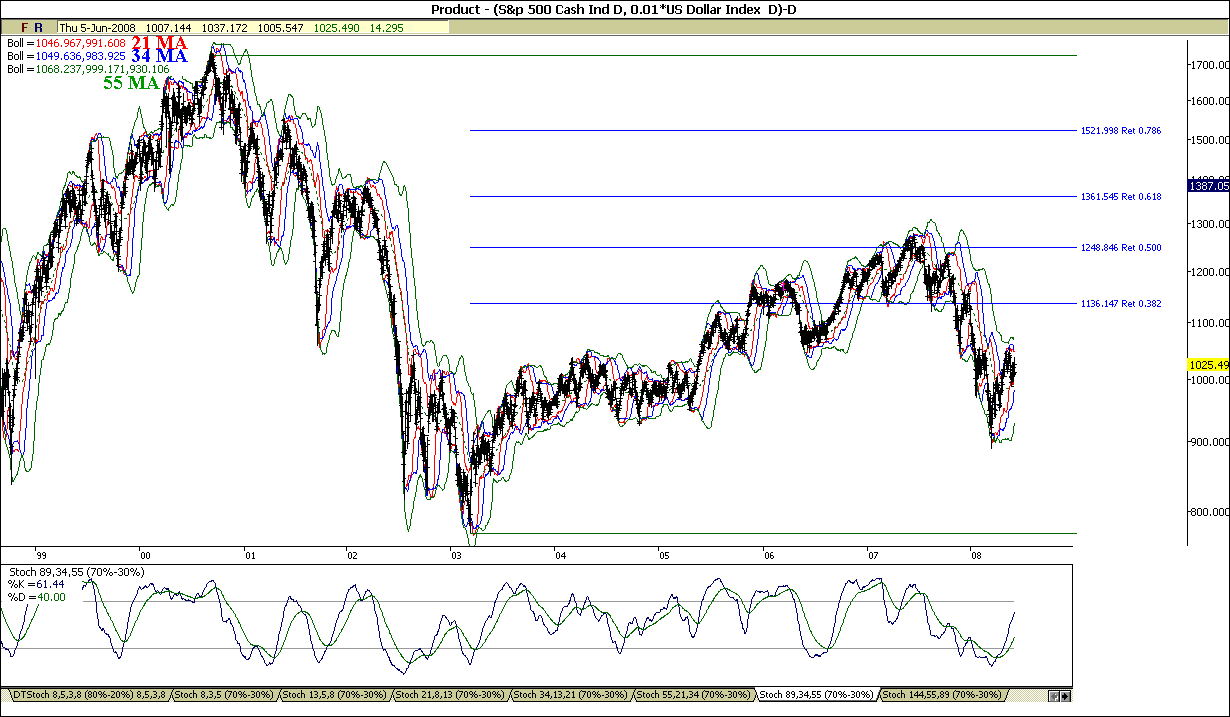The height and width of the screenshot is (717, 1230).
Task: Click the right tab-scroll arrow
Action: [x=1066, y=695]
